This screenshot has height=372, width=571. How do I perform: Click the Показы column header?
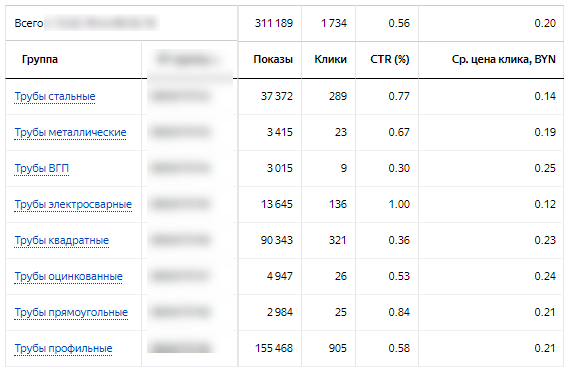[273, 59]
